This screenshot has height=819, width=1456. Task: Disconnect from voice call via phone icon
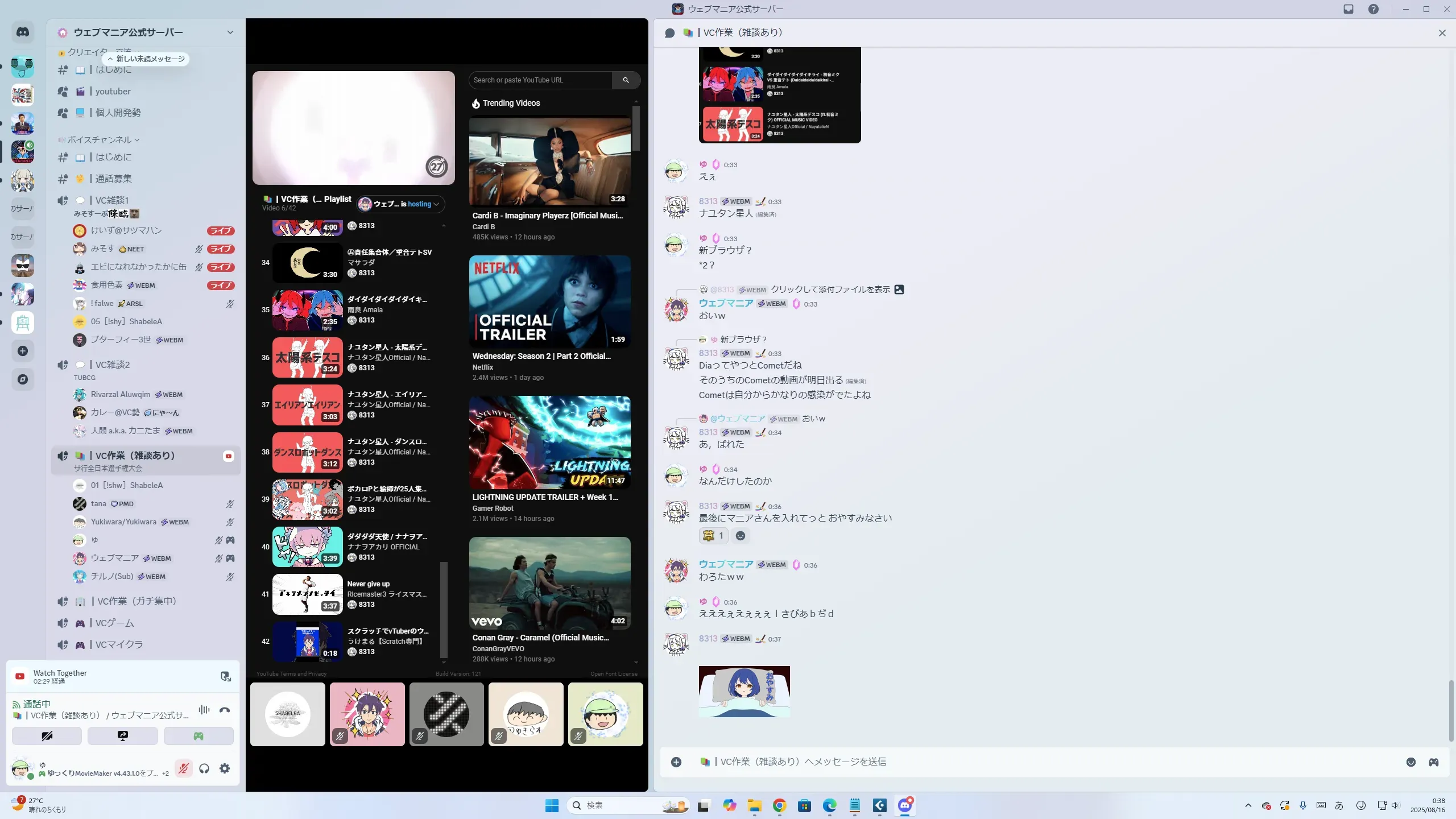(x=225, y=710)
